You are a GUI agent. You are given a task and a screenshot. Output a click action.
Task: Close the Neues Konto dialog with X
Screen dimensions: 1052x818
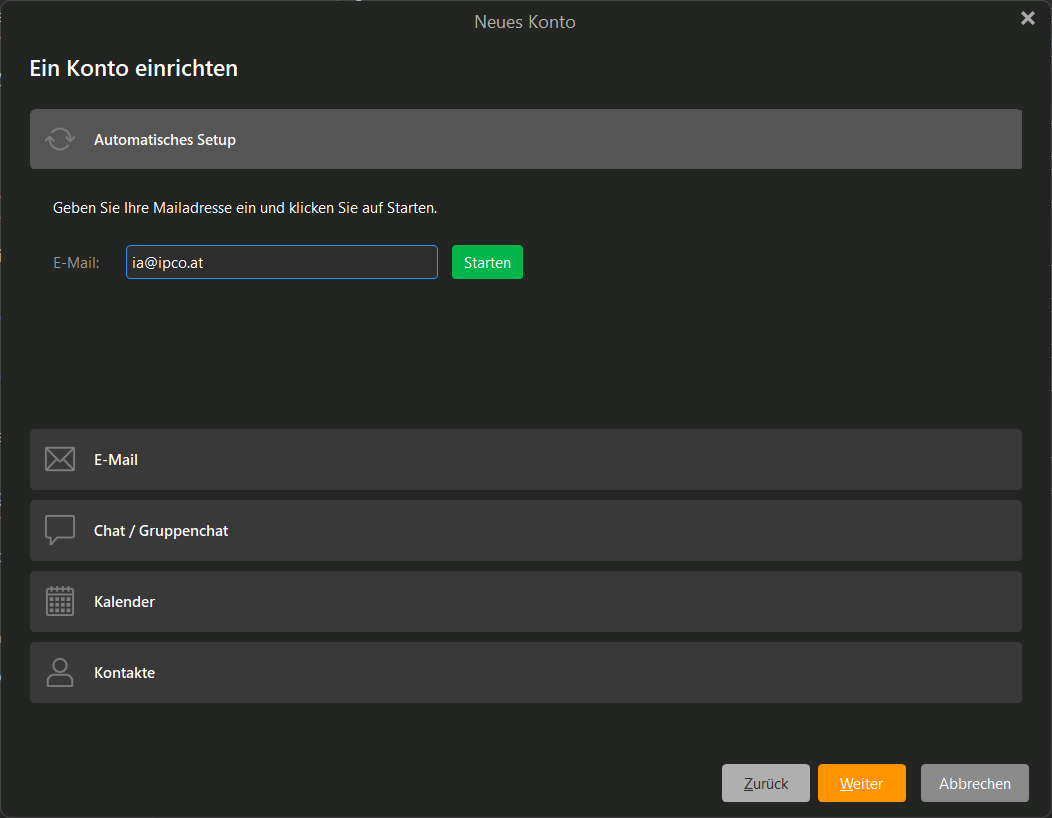pyautogui.click(x=1027, y=19)
